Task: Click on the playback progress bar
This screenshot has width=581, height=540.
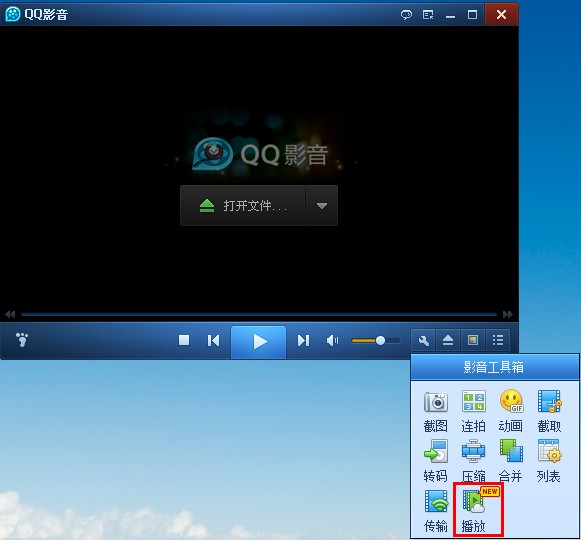Action: (259, 314)
